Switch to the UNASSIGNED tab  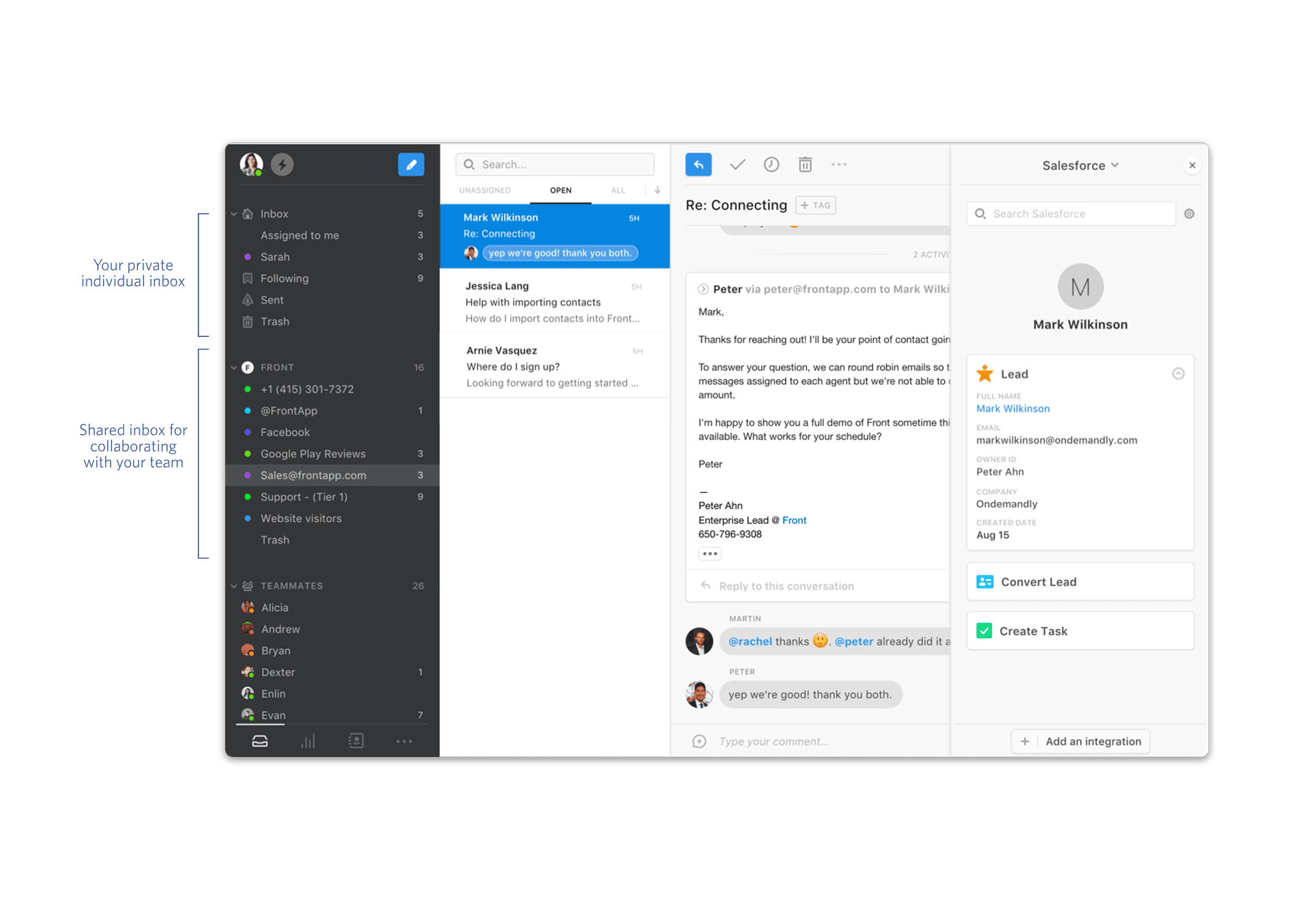tap(485, 190)
